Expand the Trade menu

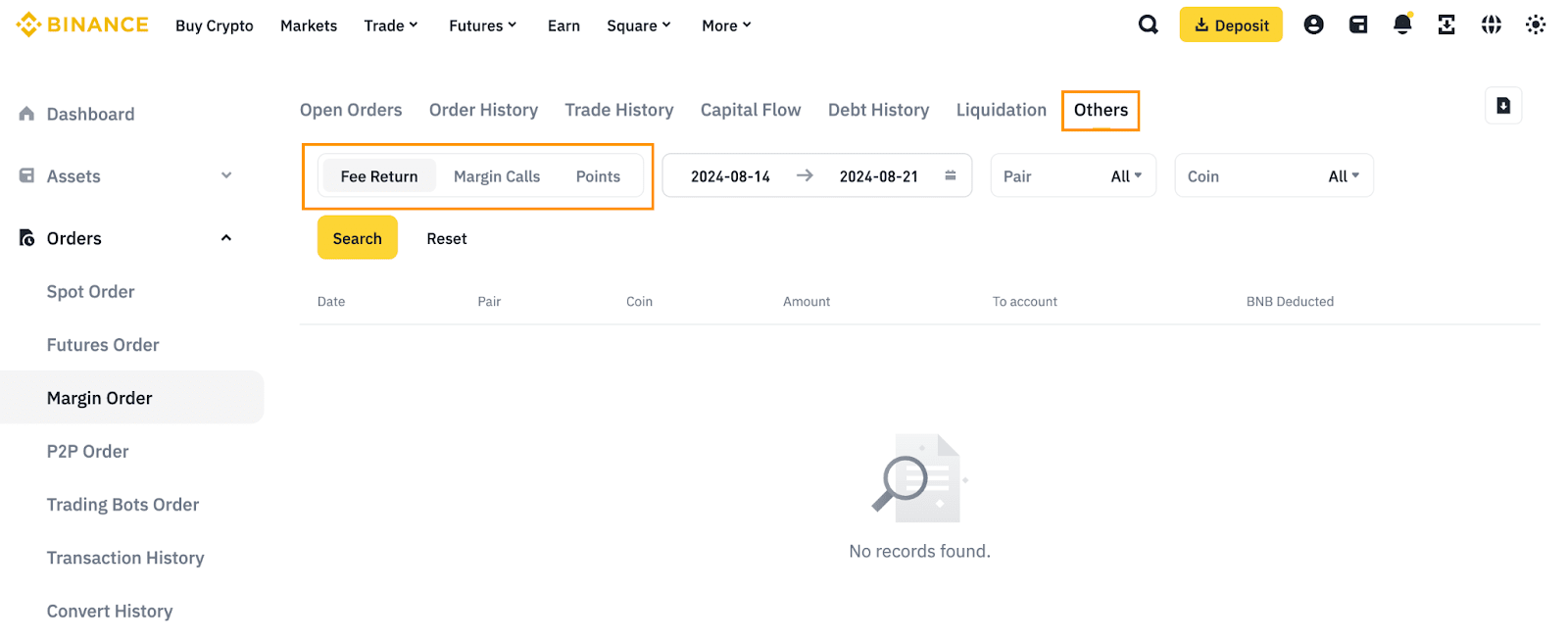391,25
